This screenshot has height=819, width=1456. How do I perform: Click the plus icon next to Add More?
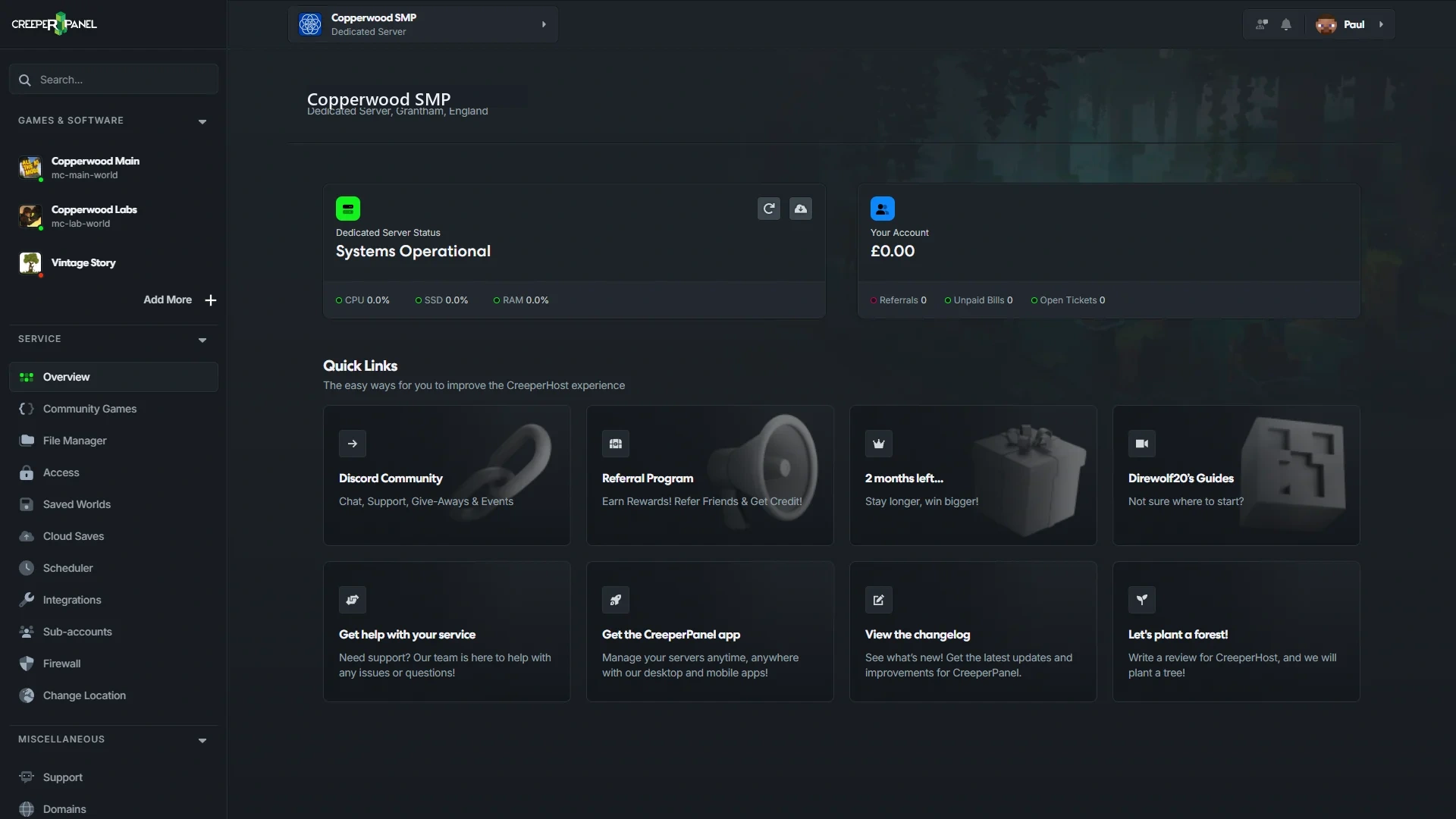coord(211,300)
